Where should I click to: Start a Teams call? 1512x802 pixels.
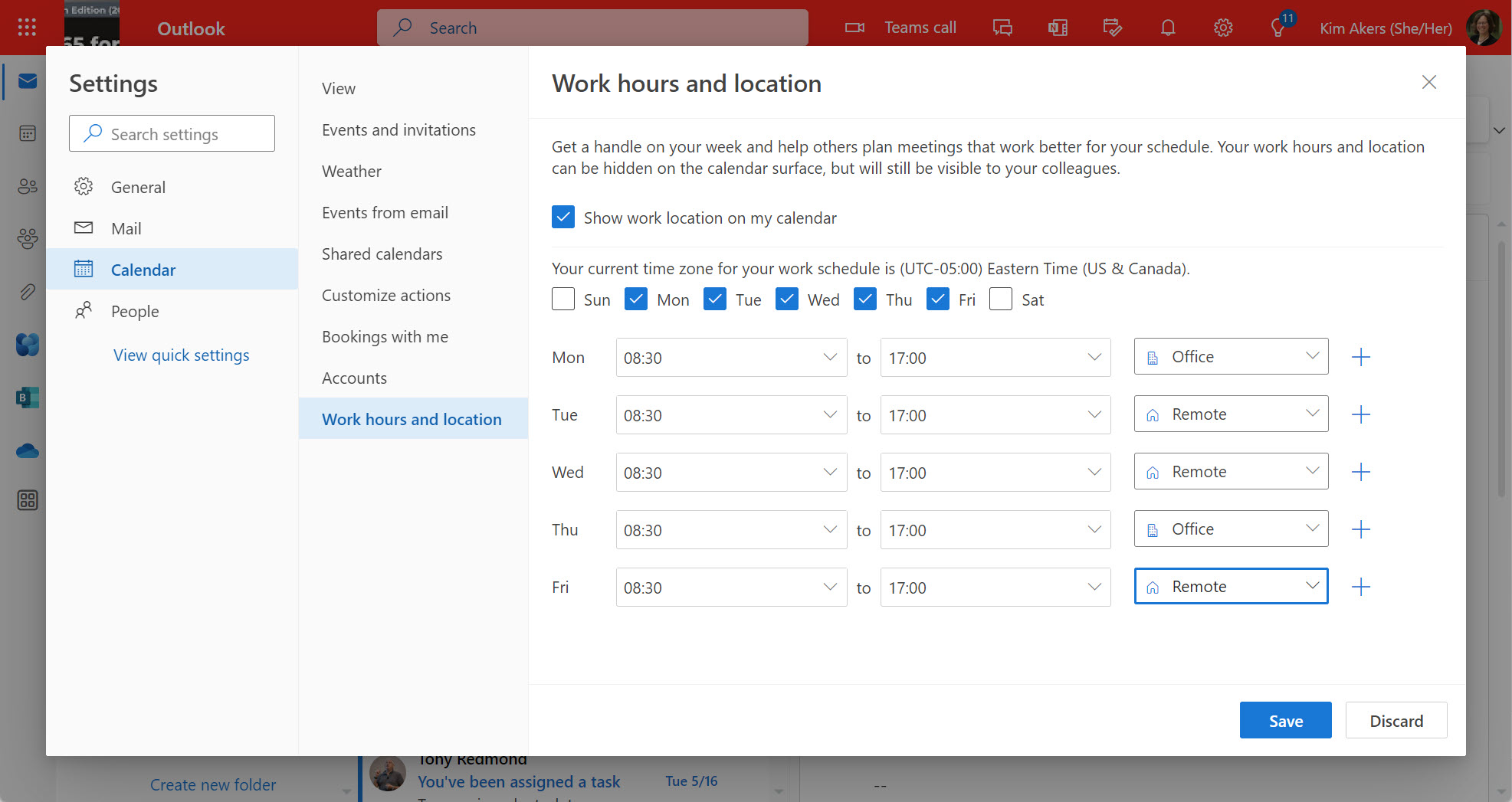[x=901, y=28]
